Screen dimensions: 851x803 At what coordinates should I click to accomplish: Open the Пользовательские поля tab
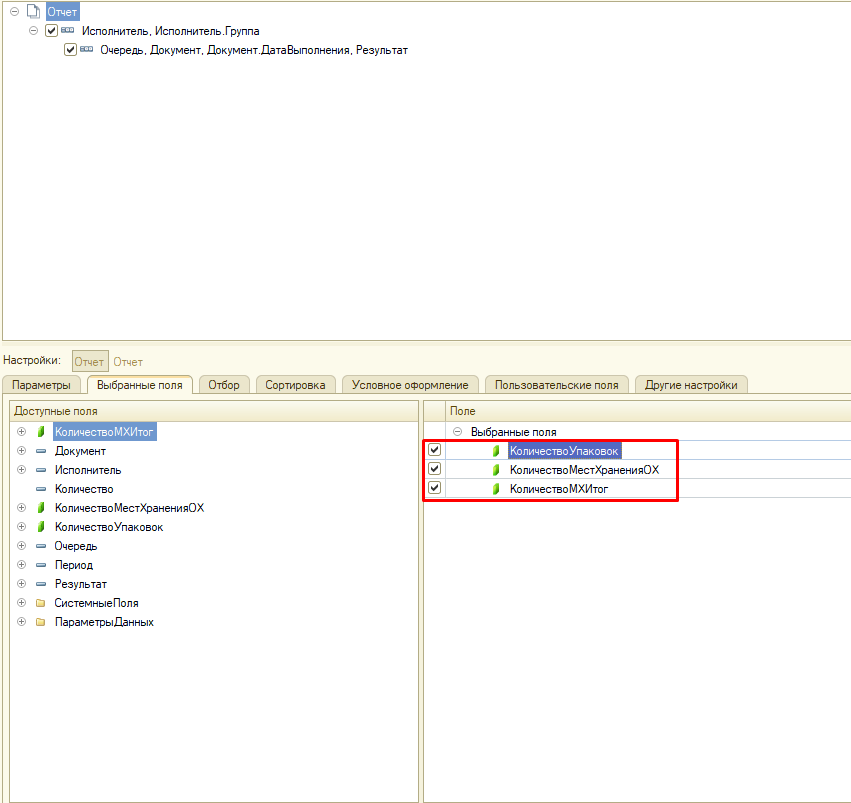tap(556, 385)
